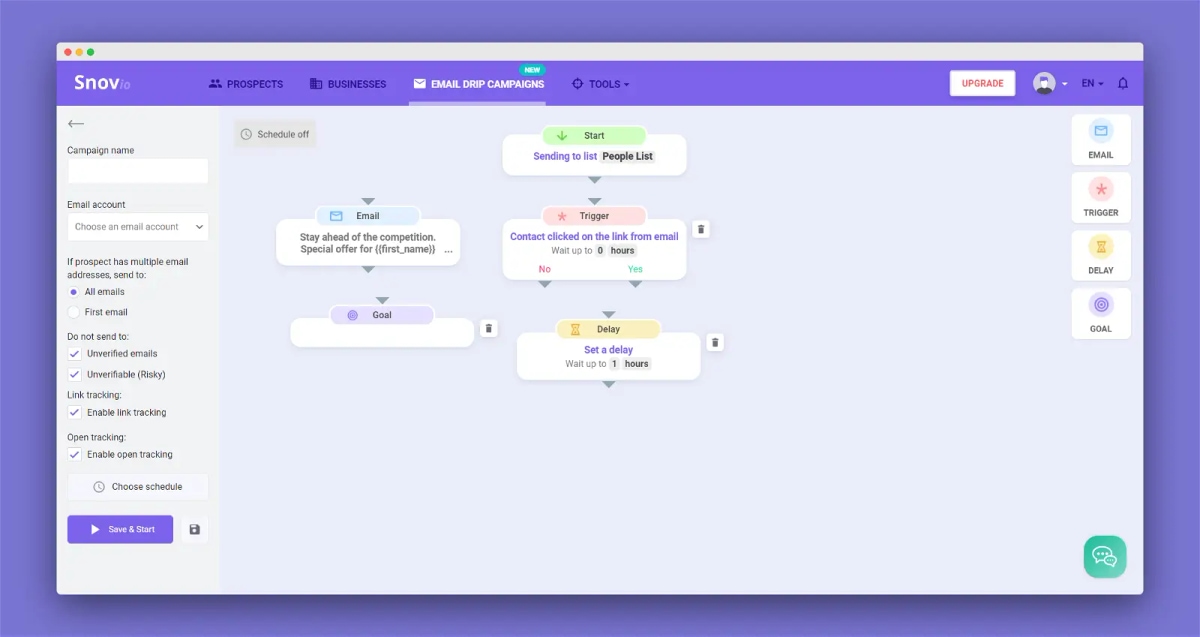Expand the Tools menu dropdown

pyautogui.click(x=600, y=84)
